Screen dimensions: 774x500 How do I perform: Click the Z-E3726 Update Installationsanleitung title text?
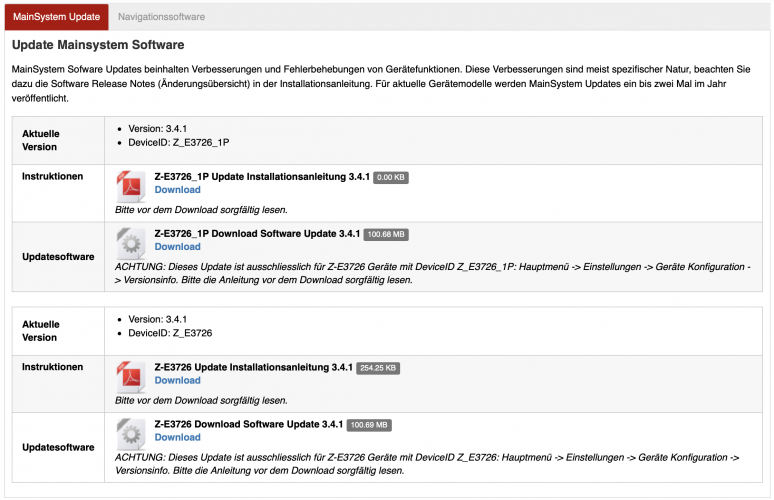[x=253, y=367]
